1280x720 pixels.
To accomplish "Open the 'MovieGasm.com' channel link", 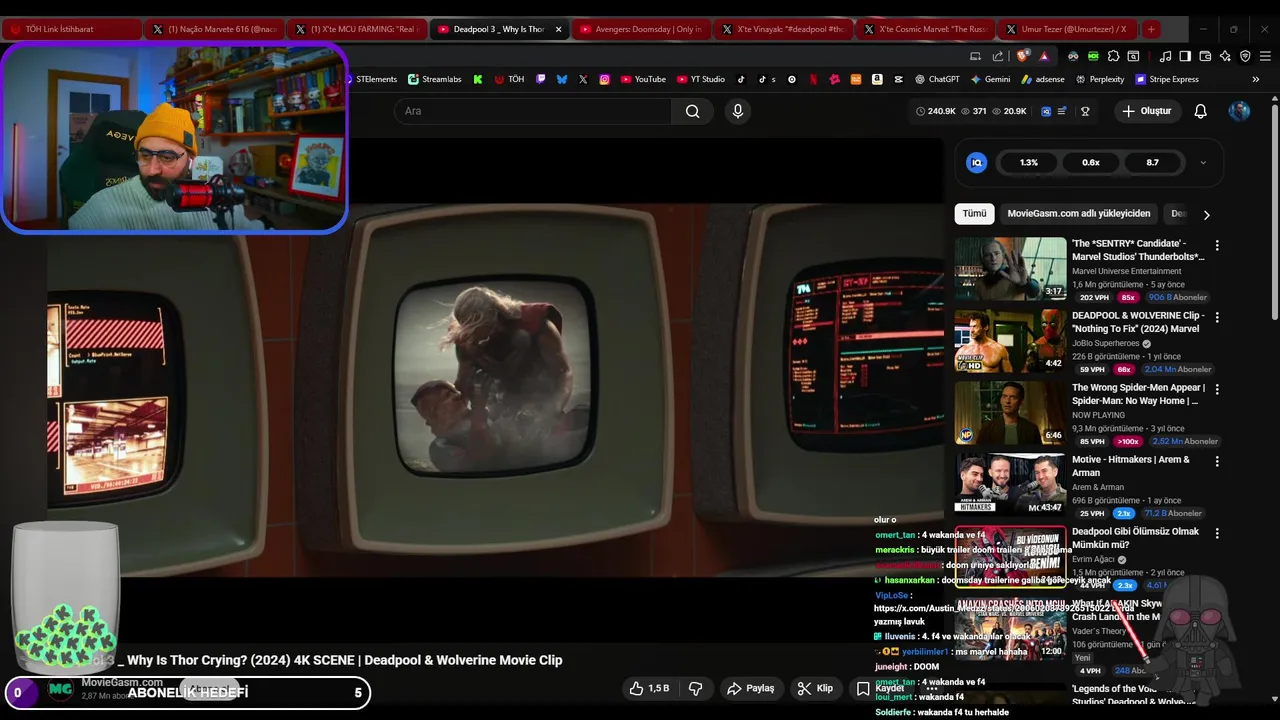I will point(122,682).
